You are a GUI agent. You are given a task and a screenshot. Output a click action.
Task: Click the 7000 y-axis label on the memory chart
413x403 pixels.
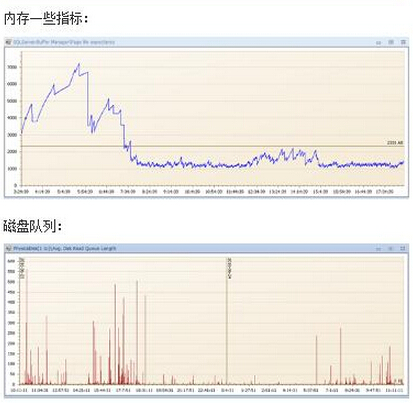(12, 67)
